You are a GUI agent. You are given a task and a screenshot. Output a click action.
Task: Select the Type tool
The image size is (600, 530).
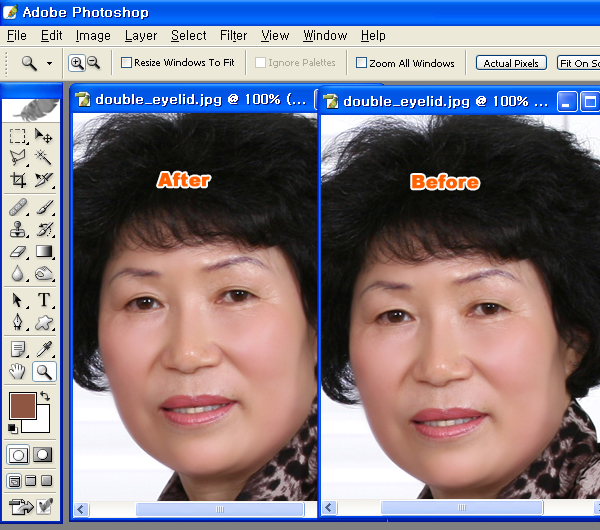[x=43, y=300]
